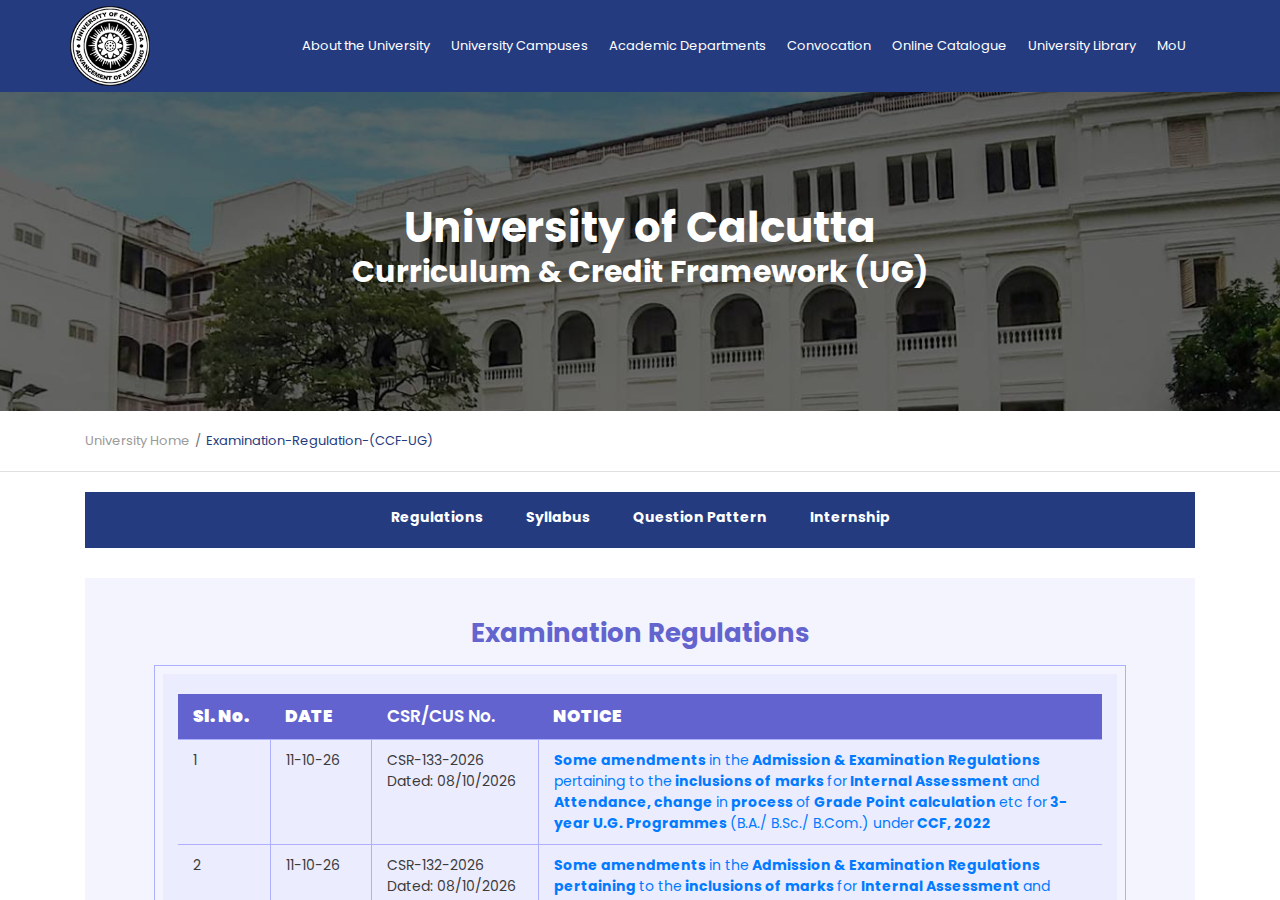Open Academic Departments menu

(687, 46)
